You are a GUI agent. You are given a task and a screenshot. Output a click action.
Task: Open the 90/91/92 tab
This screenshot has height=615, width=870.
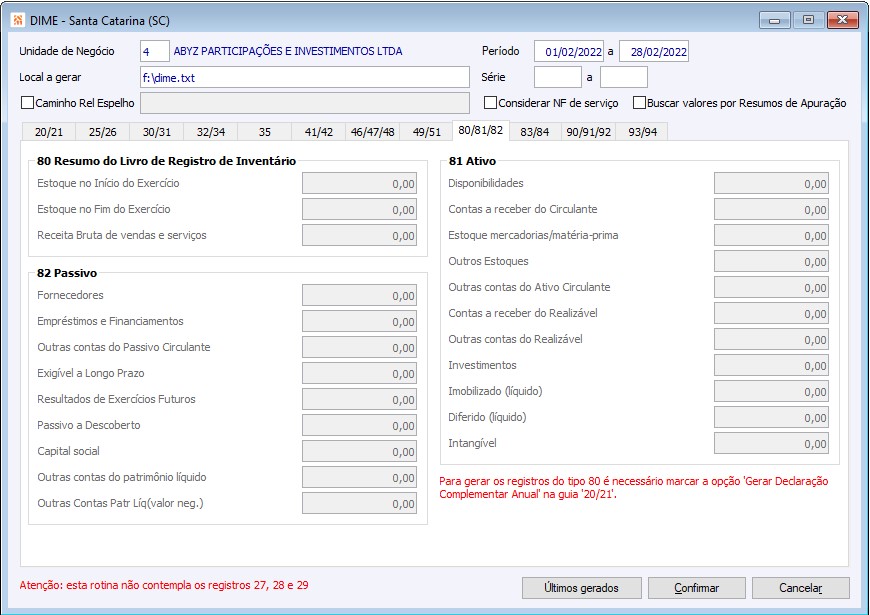tap(588, 132)
